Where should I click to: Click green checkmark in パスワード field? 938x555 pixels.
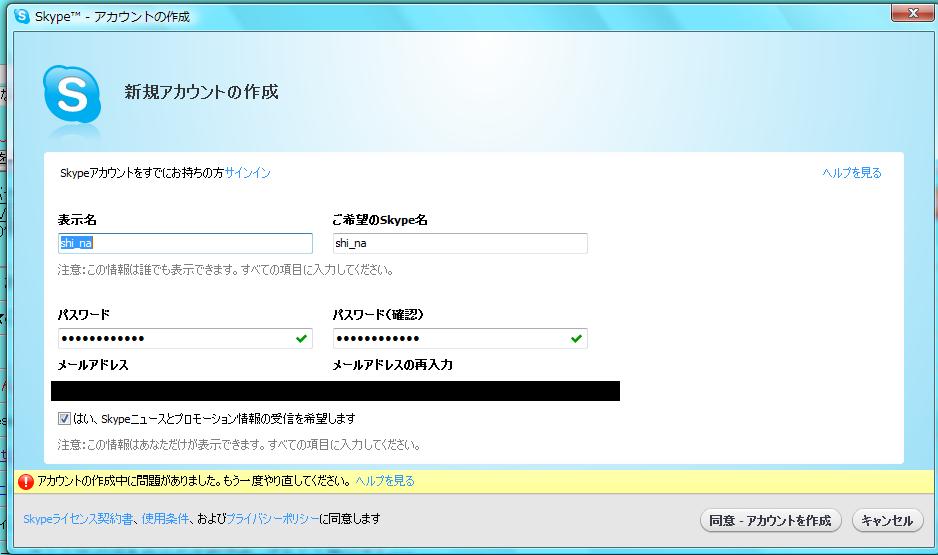tap(302, 339)
